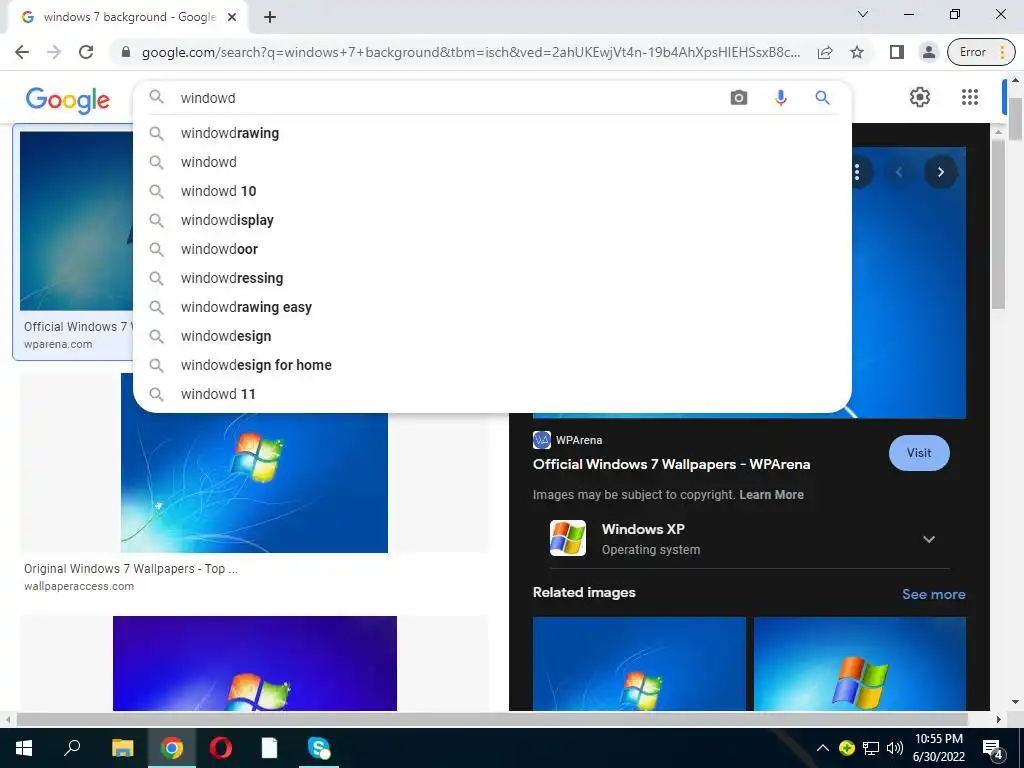Viewport: 1024px width, 768px height.
Task: Select the plain windowd suggestion
Action: [x=492, y=162]
